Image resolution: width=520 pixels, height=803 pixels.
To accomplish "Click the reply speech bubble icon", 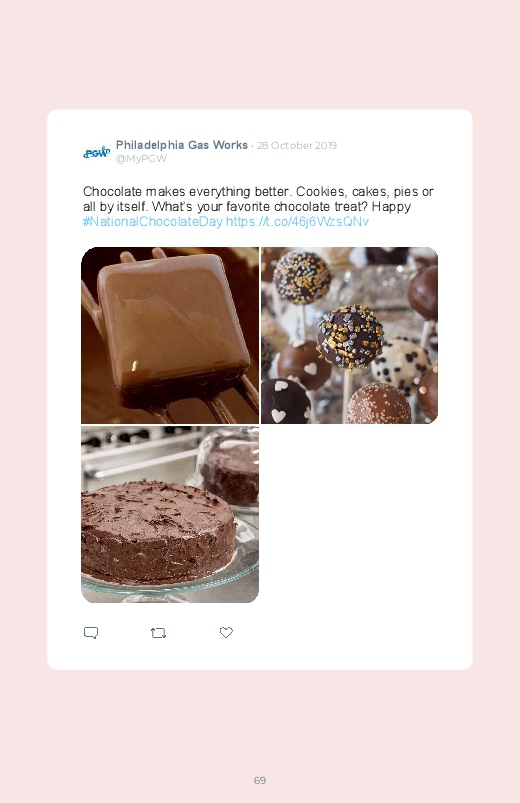I will 91,633.
